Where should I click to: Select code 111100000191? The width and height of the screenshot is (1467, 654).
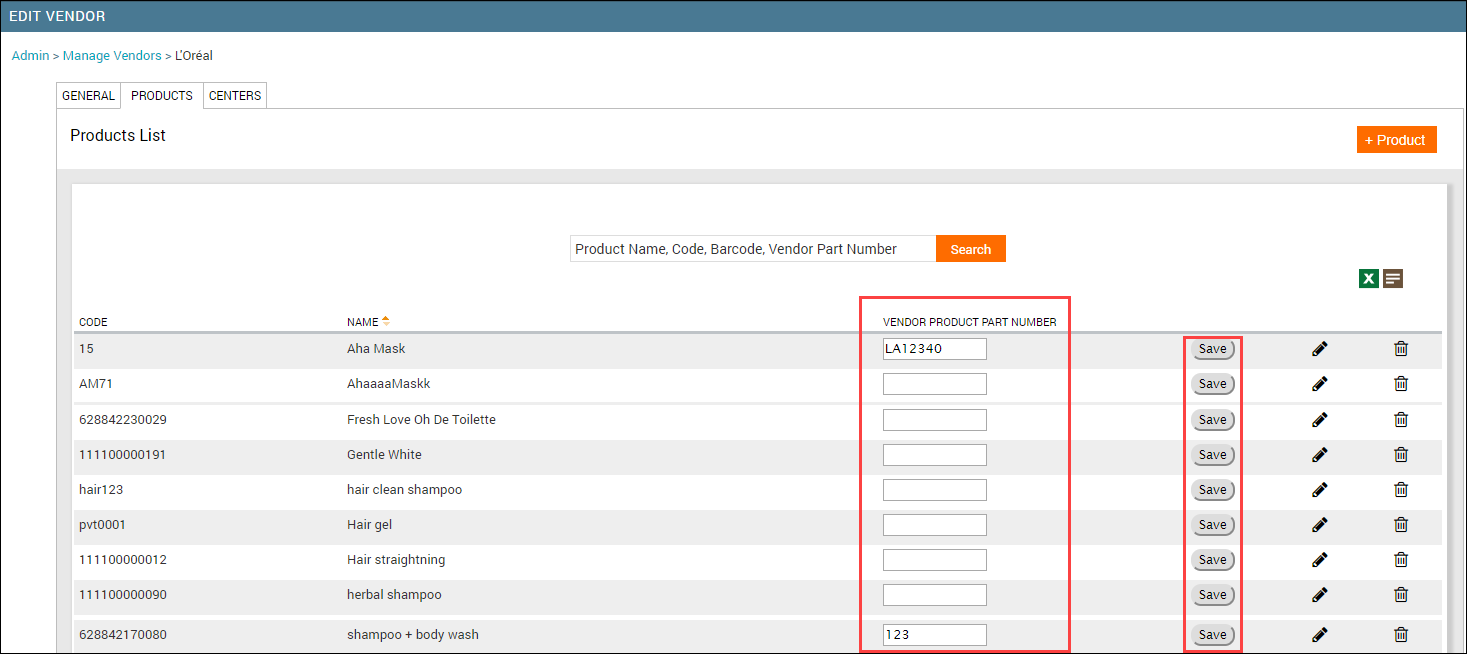123,454
